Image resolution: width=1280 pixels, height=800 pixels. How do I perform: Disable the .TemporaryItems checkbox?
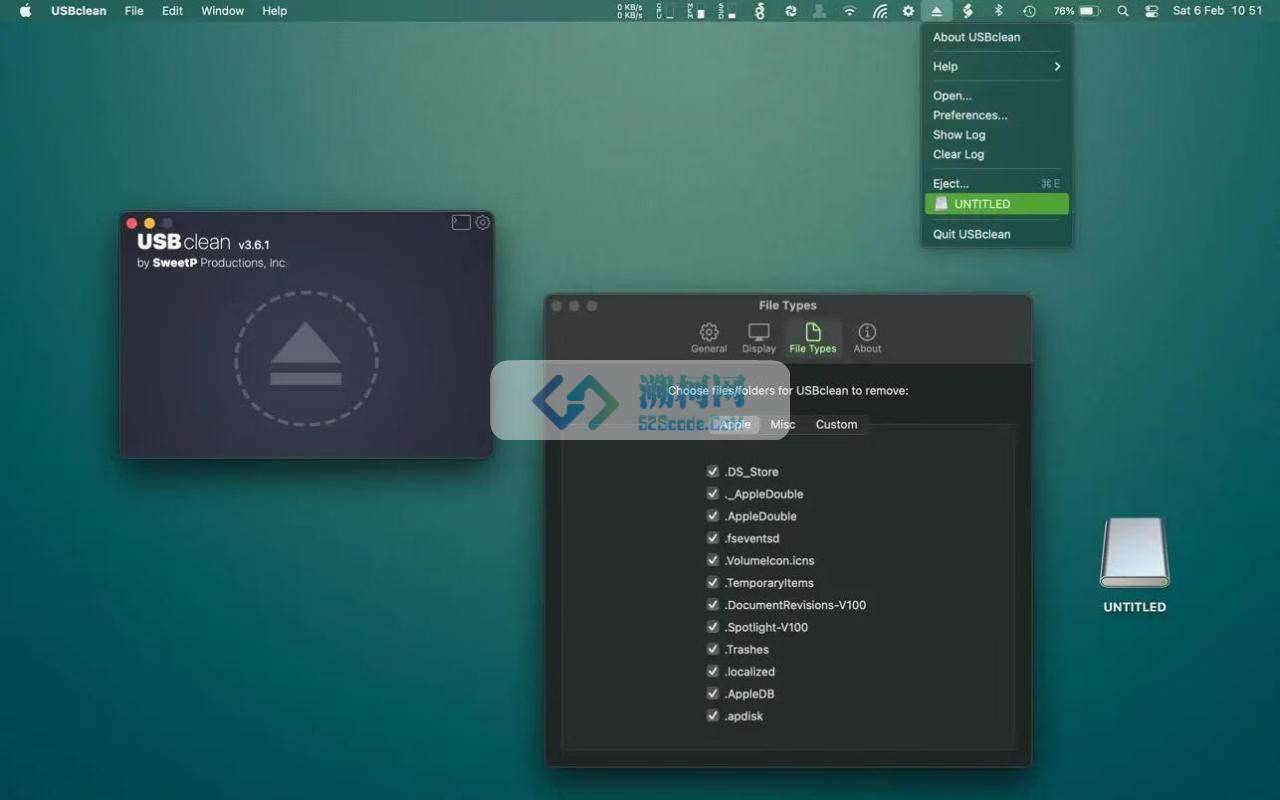pyautogui.click(x=713, y=582)
